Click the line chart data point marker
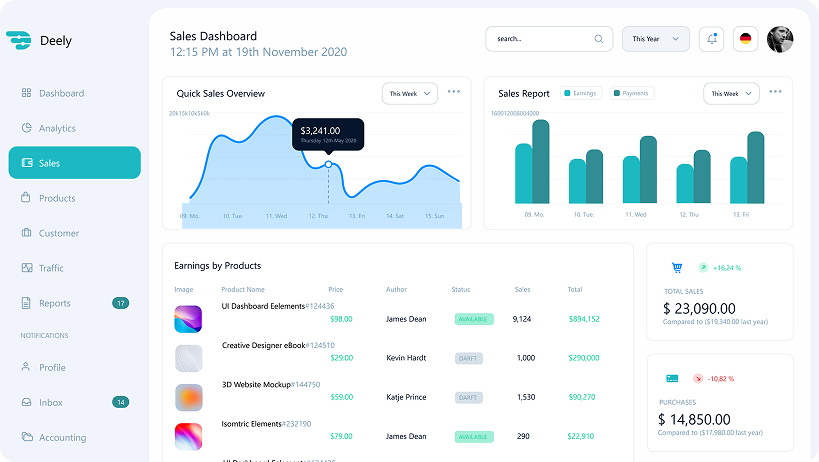The height and width of the screenshot is (462, 819). coord(329,164)
